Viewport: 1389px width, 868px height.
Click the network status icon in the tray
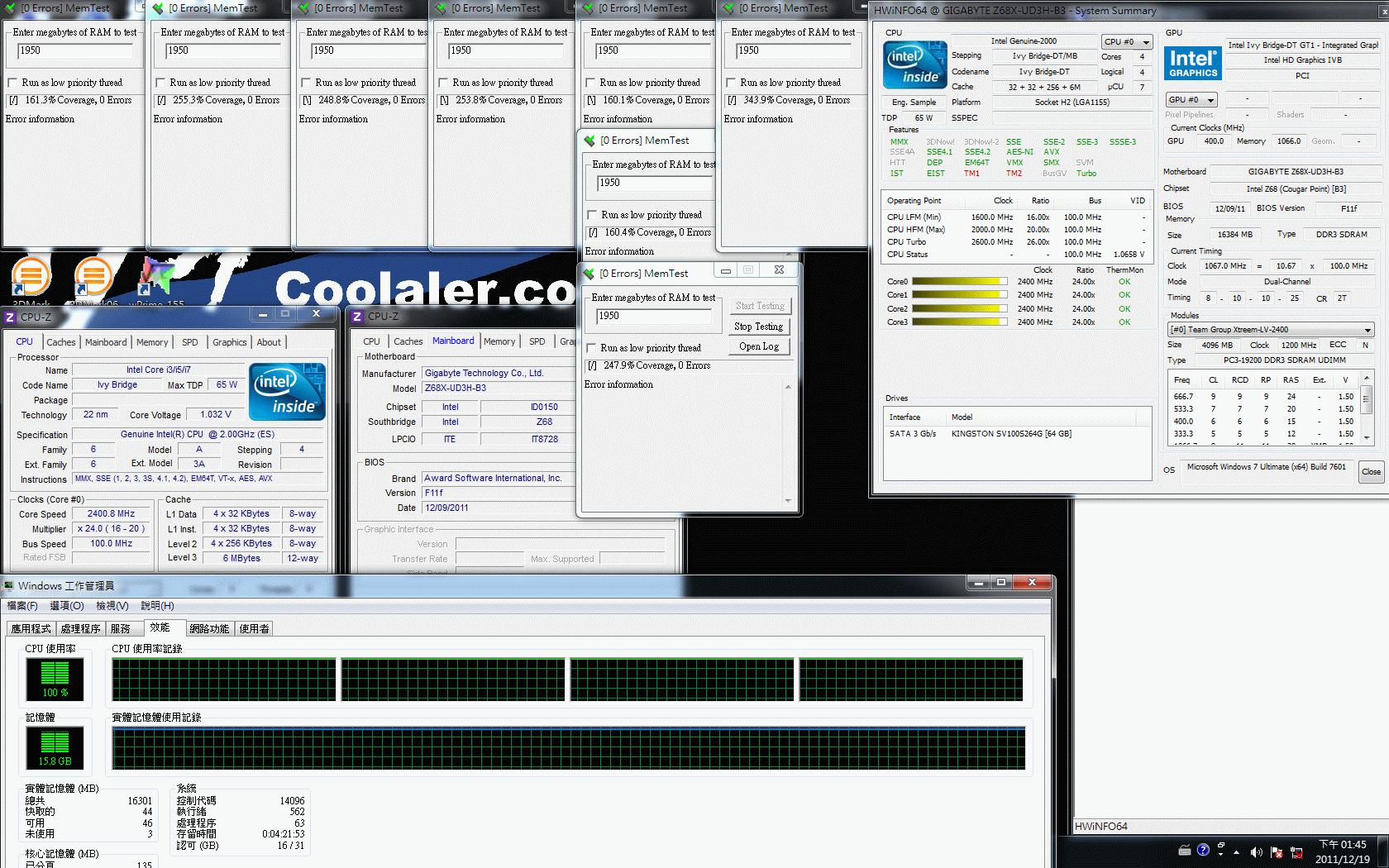[1296, 851]
